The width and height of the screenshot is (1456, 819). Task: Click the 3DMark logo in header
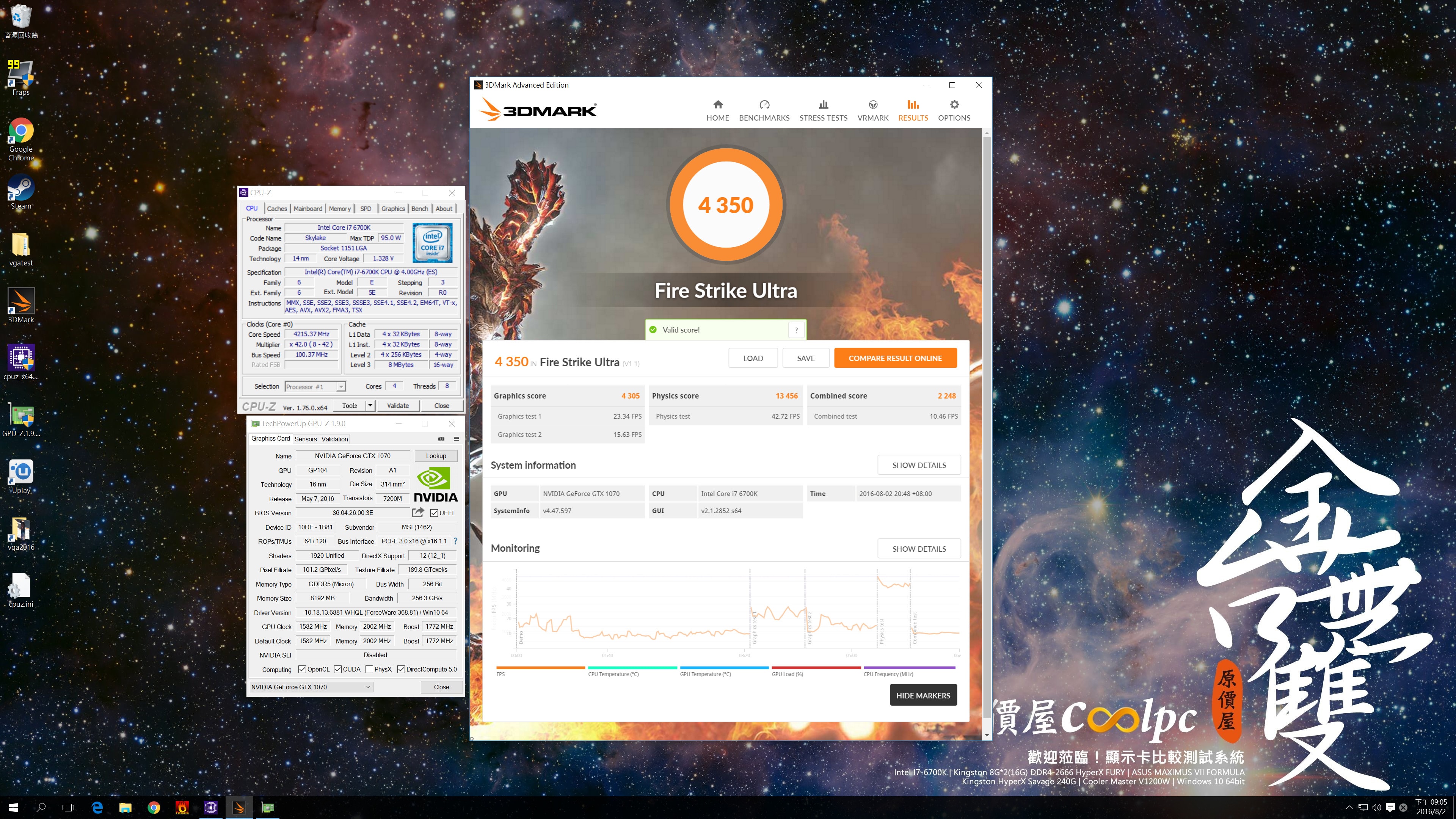point(538,110)
